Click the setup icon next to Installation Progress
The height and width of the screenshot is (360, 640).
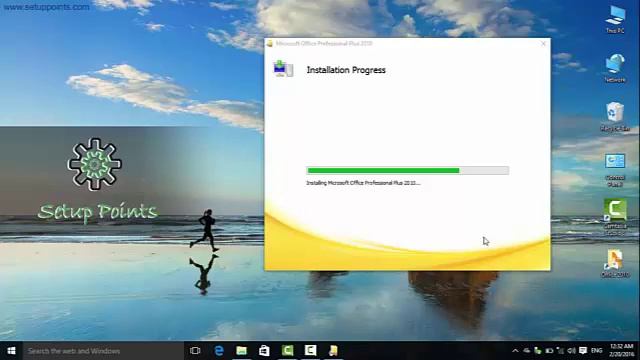[283, 69]
